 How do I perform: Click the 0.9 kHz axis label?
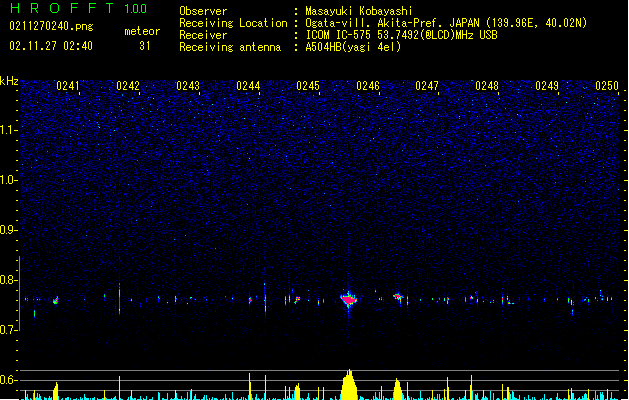click(x=9, y=230)
